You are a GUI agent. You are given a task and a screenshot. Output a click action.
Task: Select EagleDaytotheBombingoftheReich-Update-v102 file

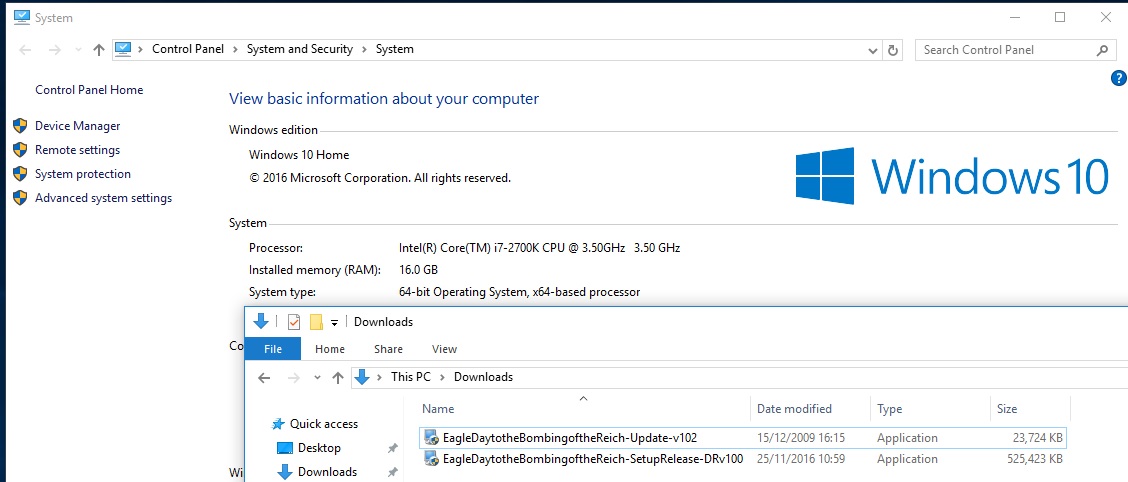pos(570,437)
